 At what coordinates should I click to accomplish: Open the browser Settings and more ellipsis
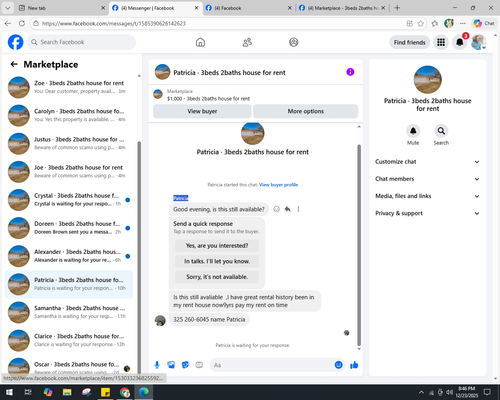[x=463, y=23]
